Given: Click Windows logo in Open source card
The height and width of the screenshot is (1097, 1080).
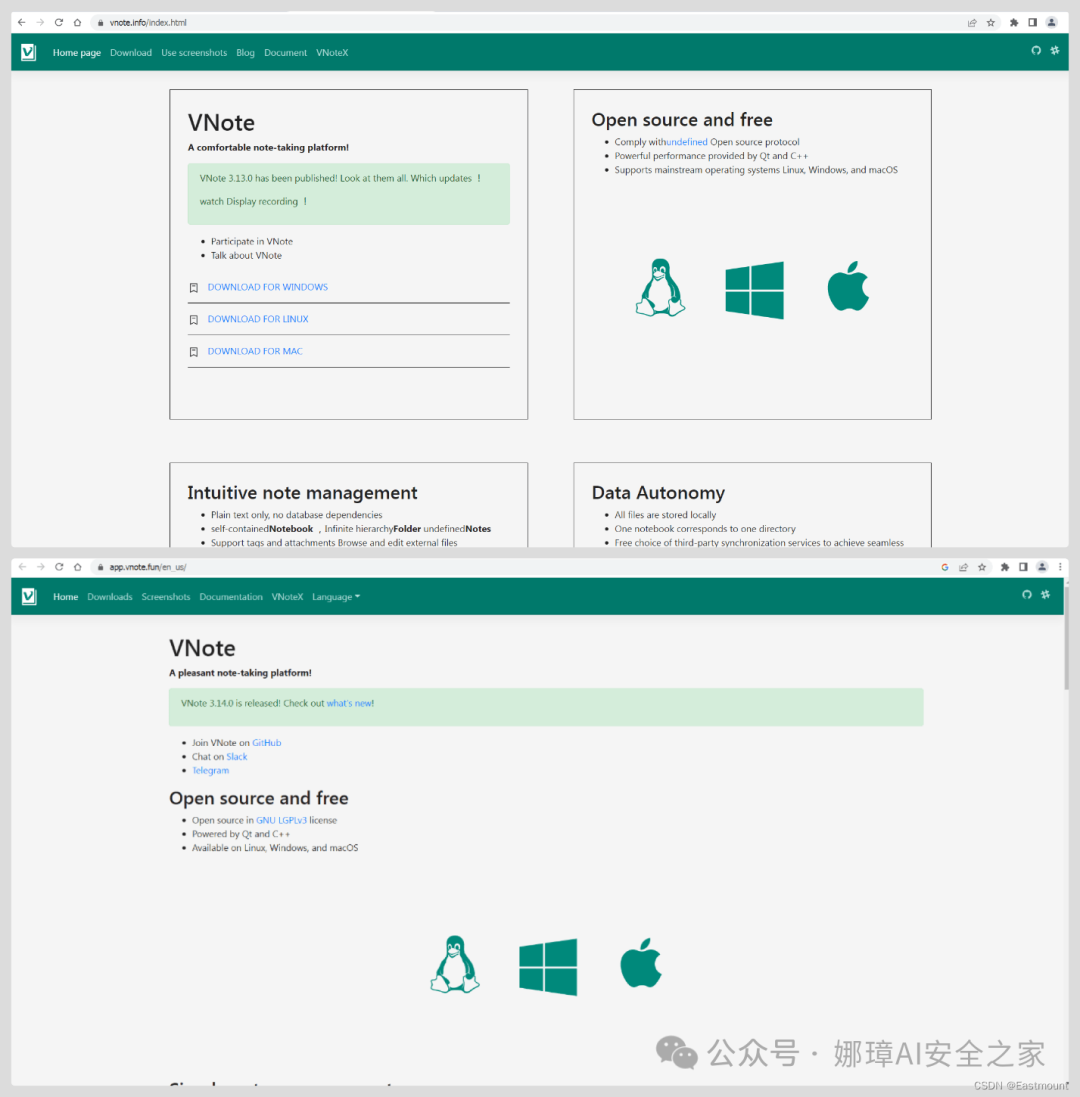Looking at the screenshot, I should click(x=755, y=290).
